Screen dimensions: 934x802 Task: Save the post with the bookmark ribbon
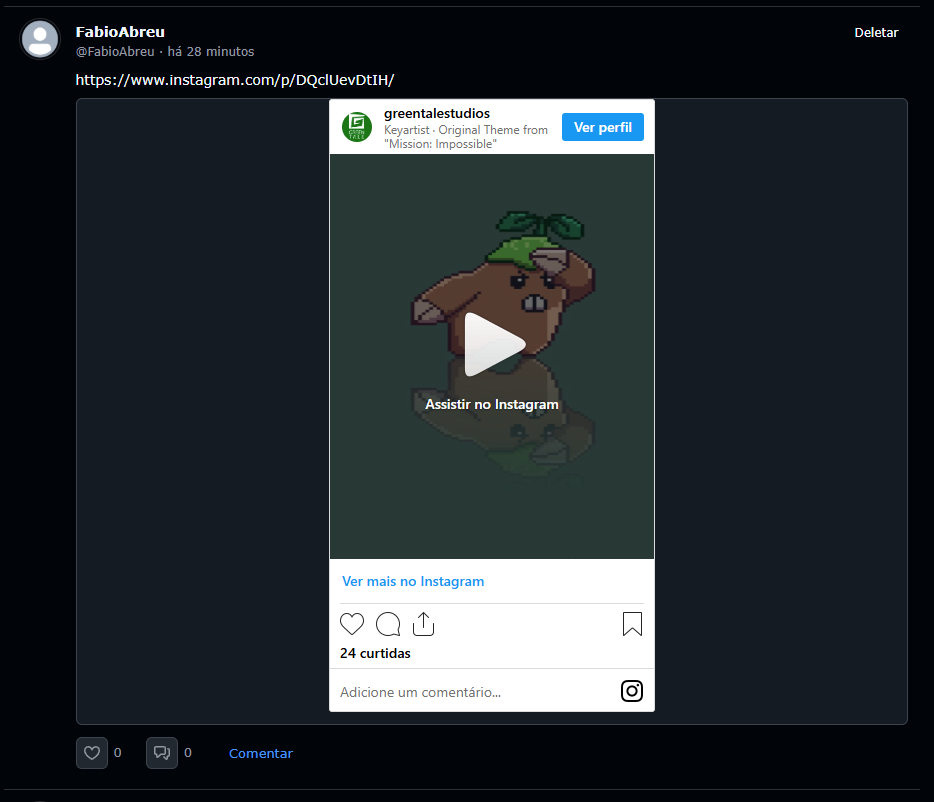(x=631, y=623)
